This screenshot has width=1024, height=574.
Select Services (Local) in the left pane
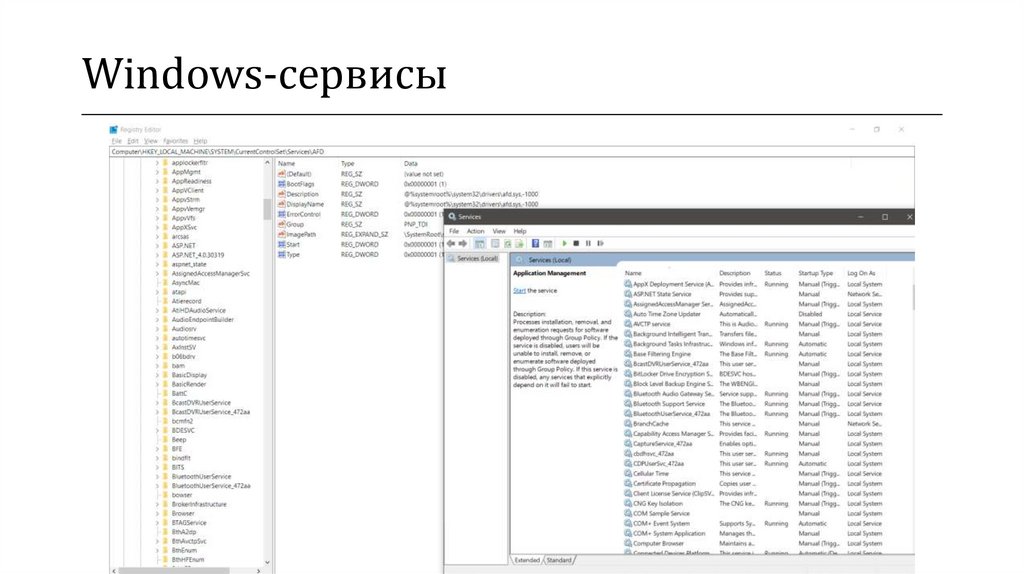point(476,258)
